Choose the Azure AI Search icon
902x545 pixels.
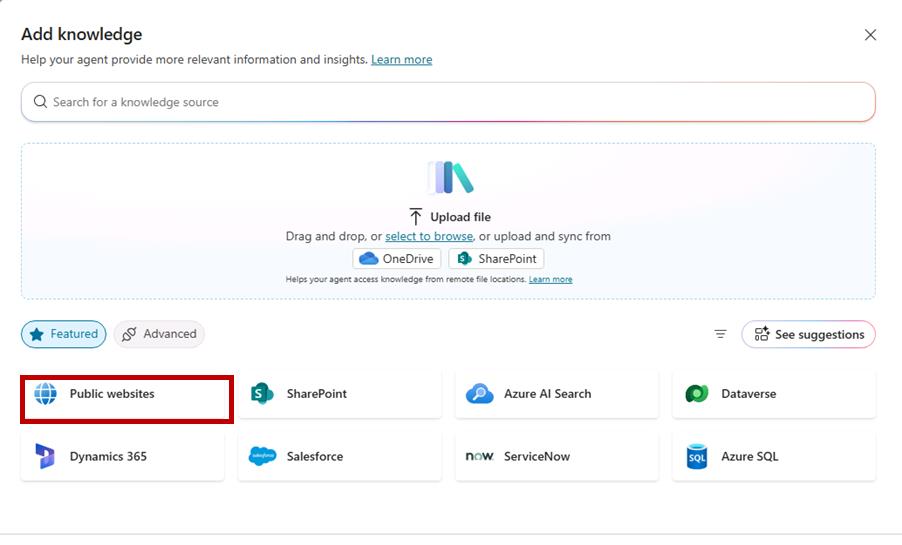(x=479, y=394)
